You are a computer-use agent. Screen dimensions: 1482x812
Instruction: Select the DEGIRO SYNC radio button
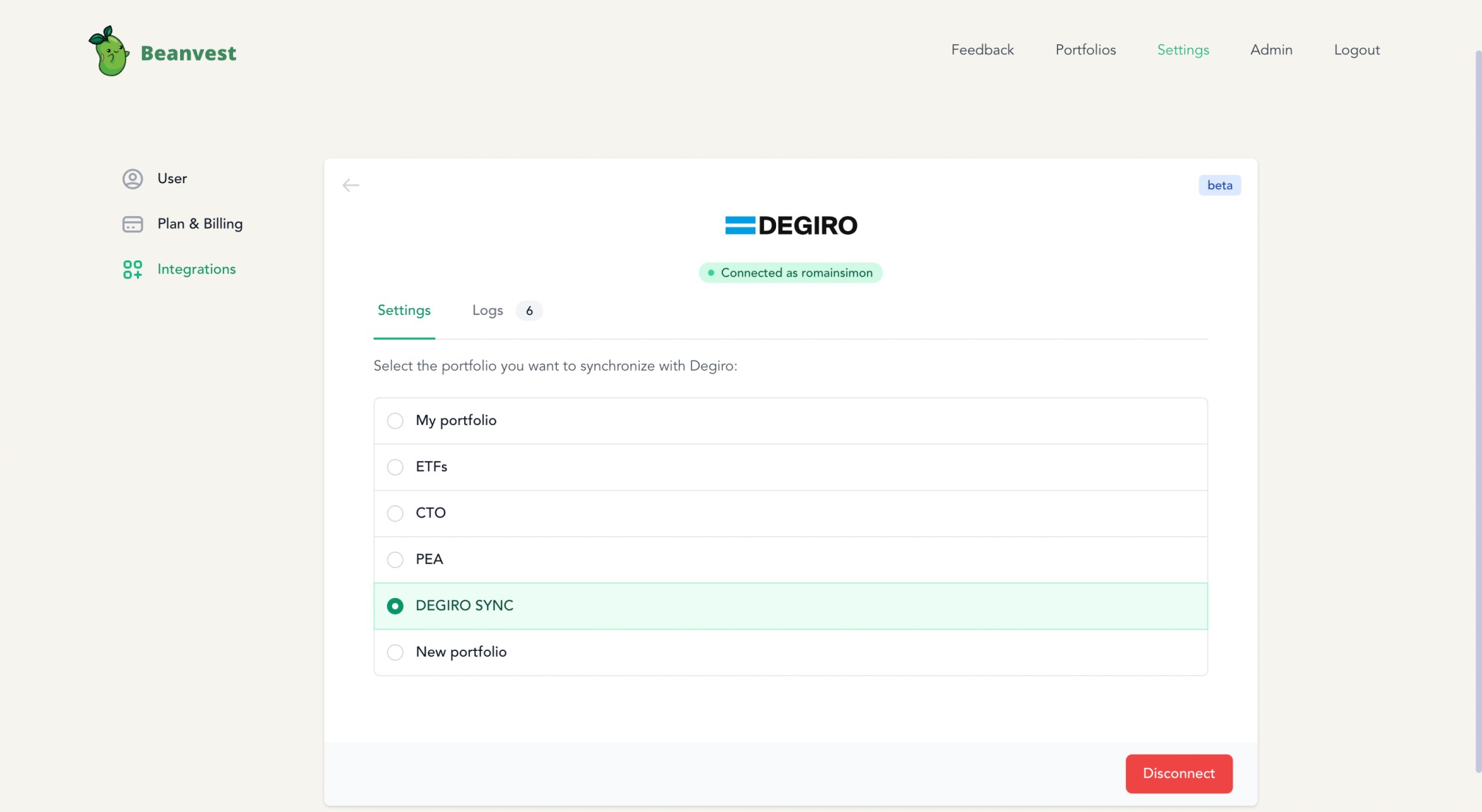[x=395, y=606]
